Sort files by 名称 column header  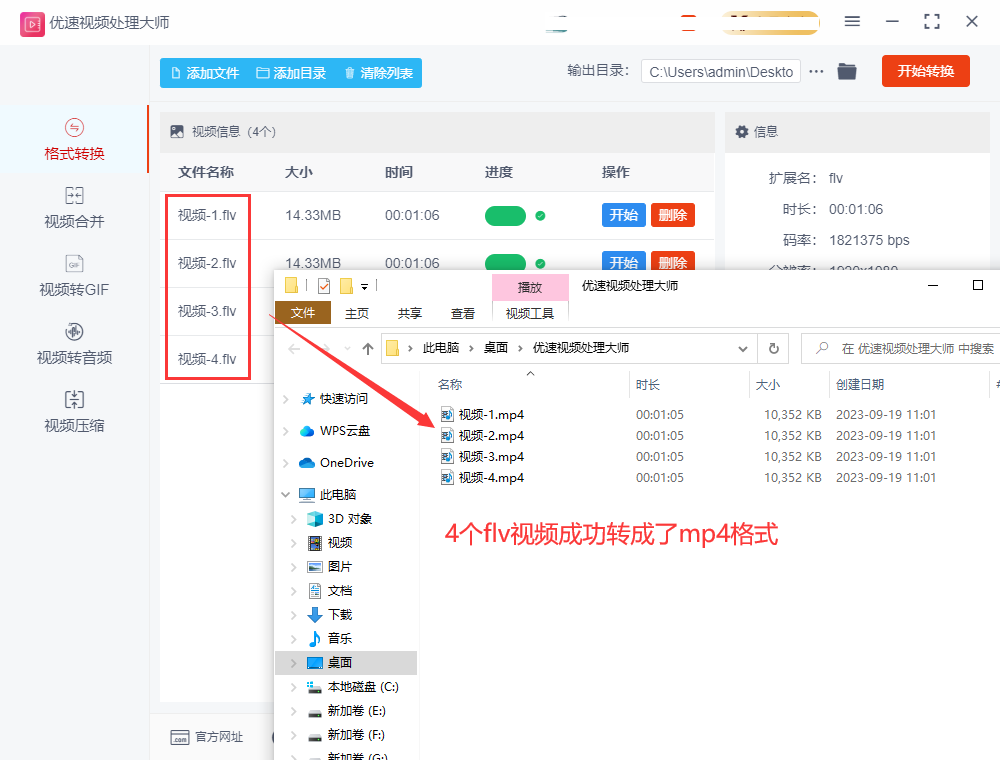tap(450, 384)
